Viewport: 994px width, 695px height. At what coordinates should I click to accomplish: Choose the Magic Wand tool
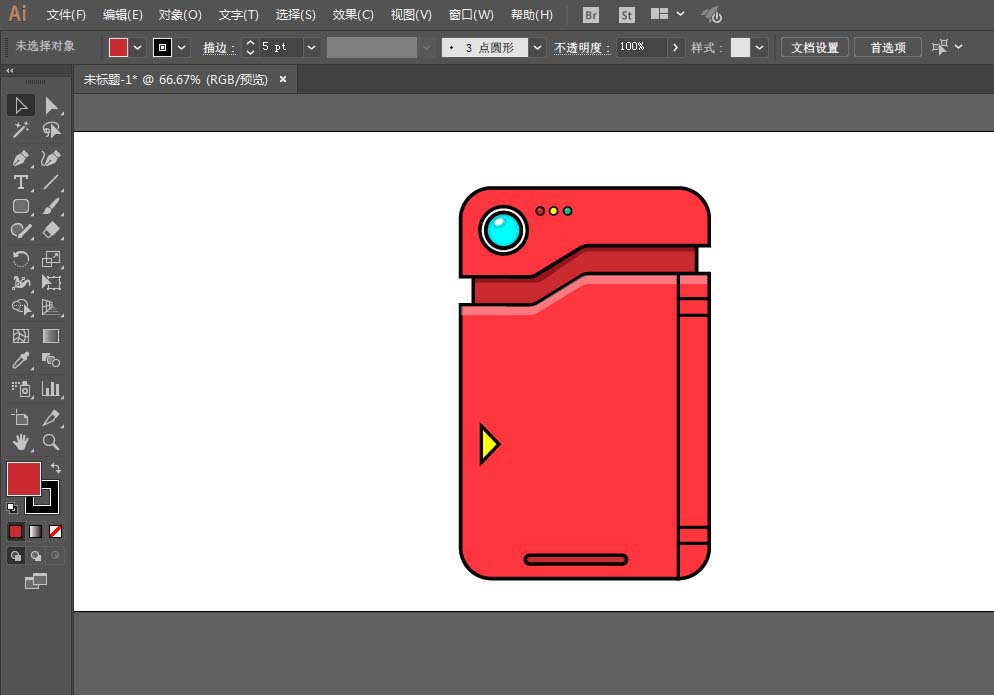20,130
